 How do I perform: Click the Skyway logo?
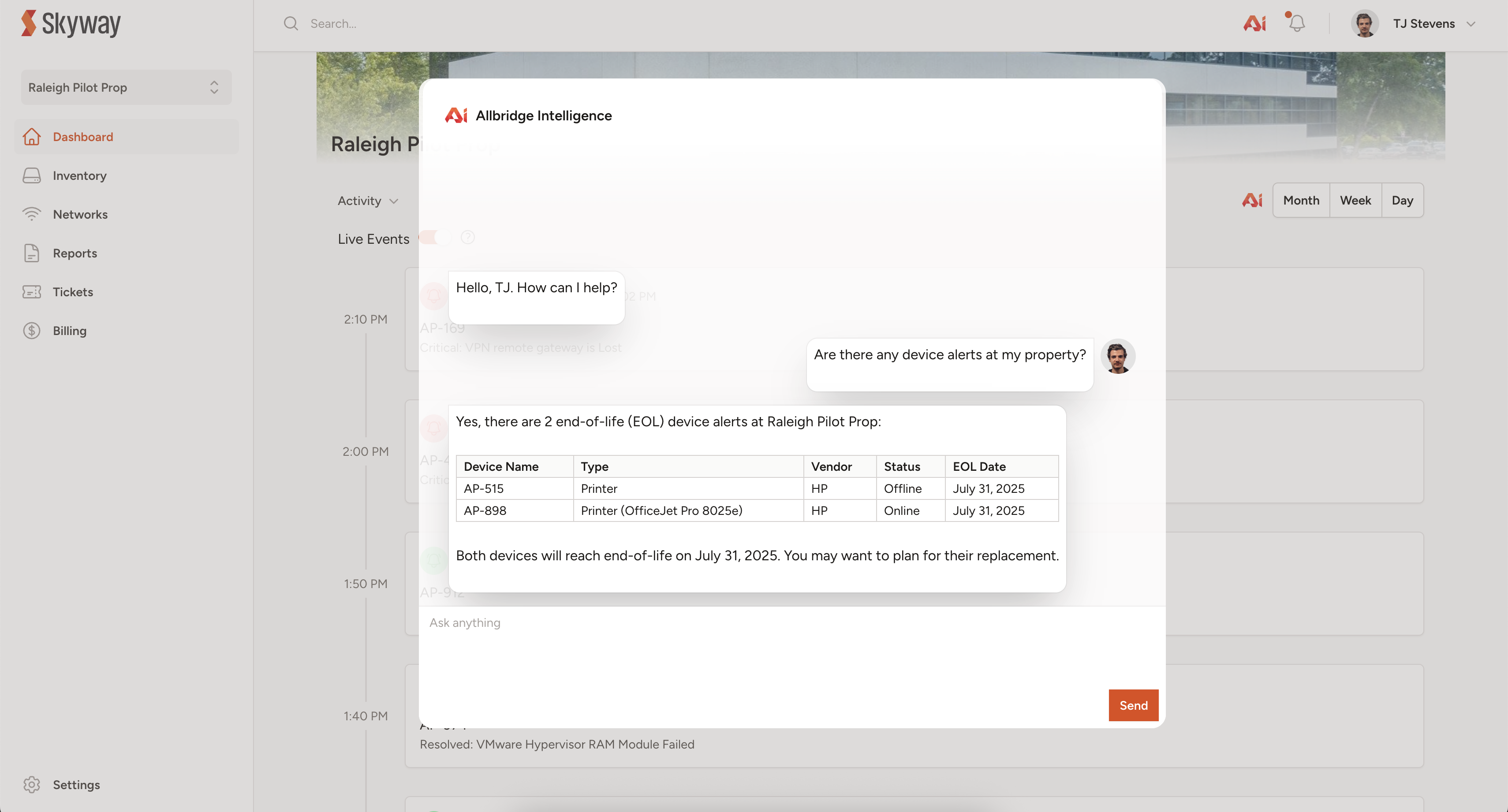[71, 23]
